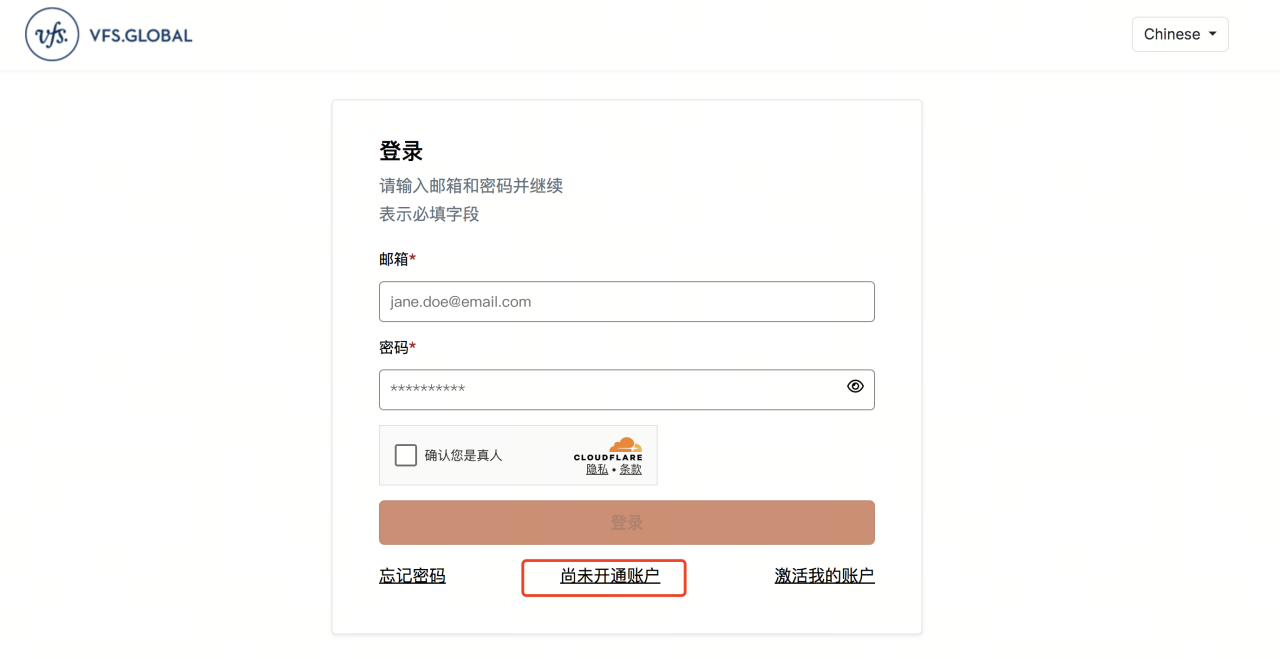The image size is (1280, 659).
Task: Open the Cloudflare 隐私 privacy link
Action: (595, 467)
